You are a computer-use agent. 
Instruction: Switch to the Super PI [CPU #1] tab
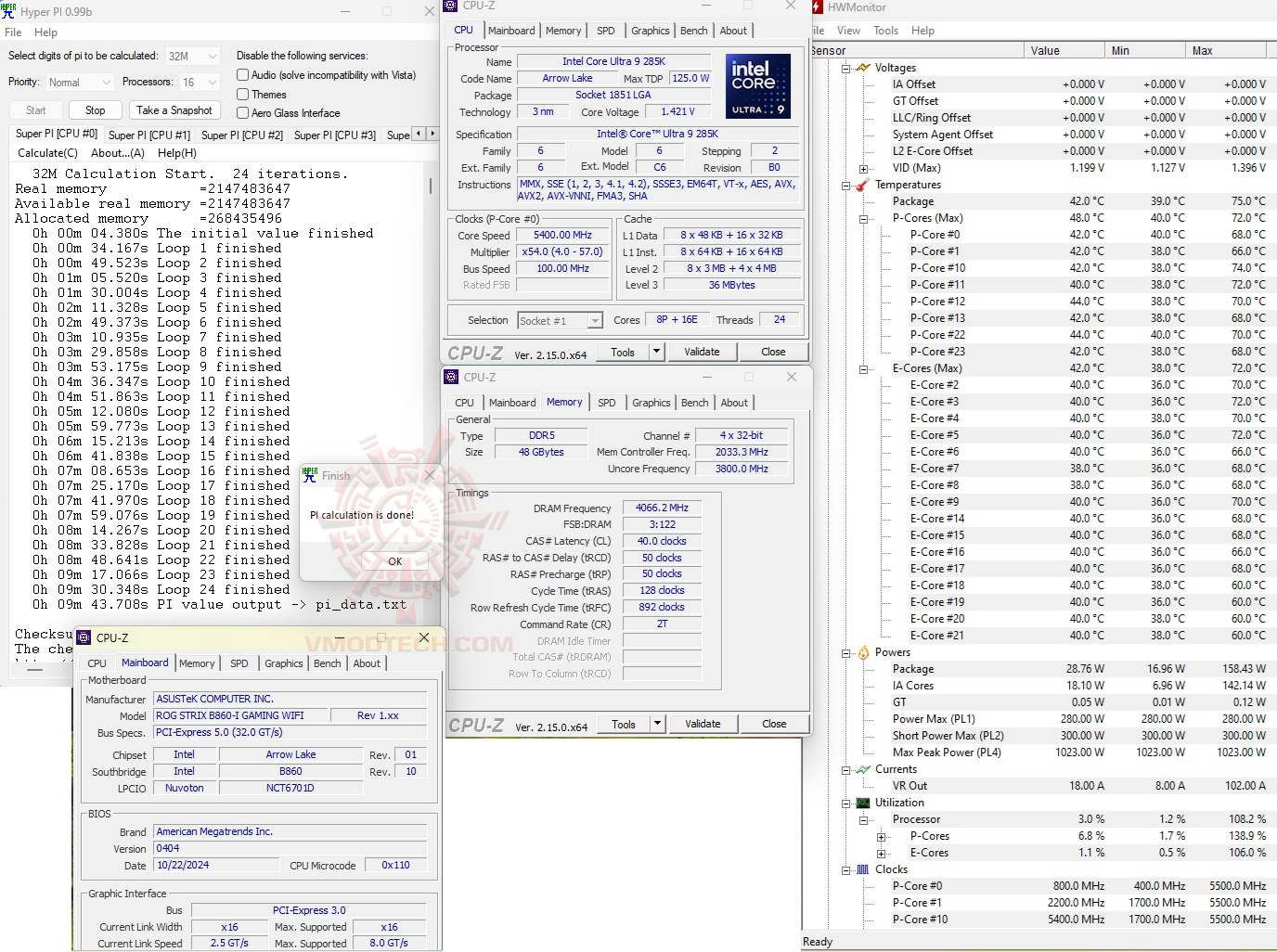pyautogui.click(x=149, y=135)
